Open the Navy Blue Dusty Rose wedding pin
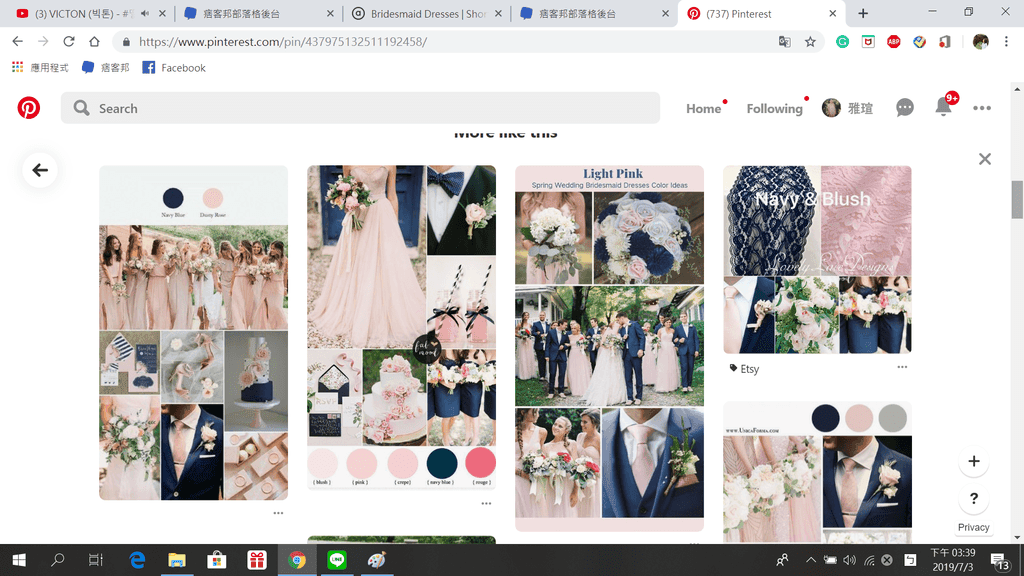 point(193,332)
